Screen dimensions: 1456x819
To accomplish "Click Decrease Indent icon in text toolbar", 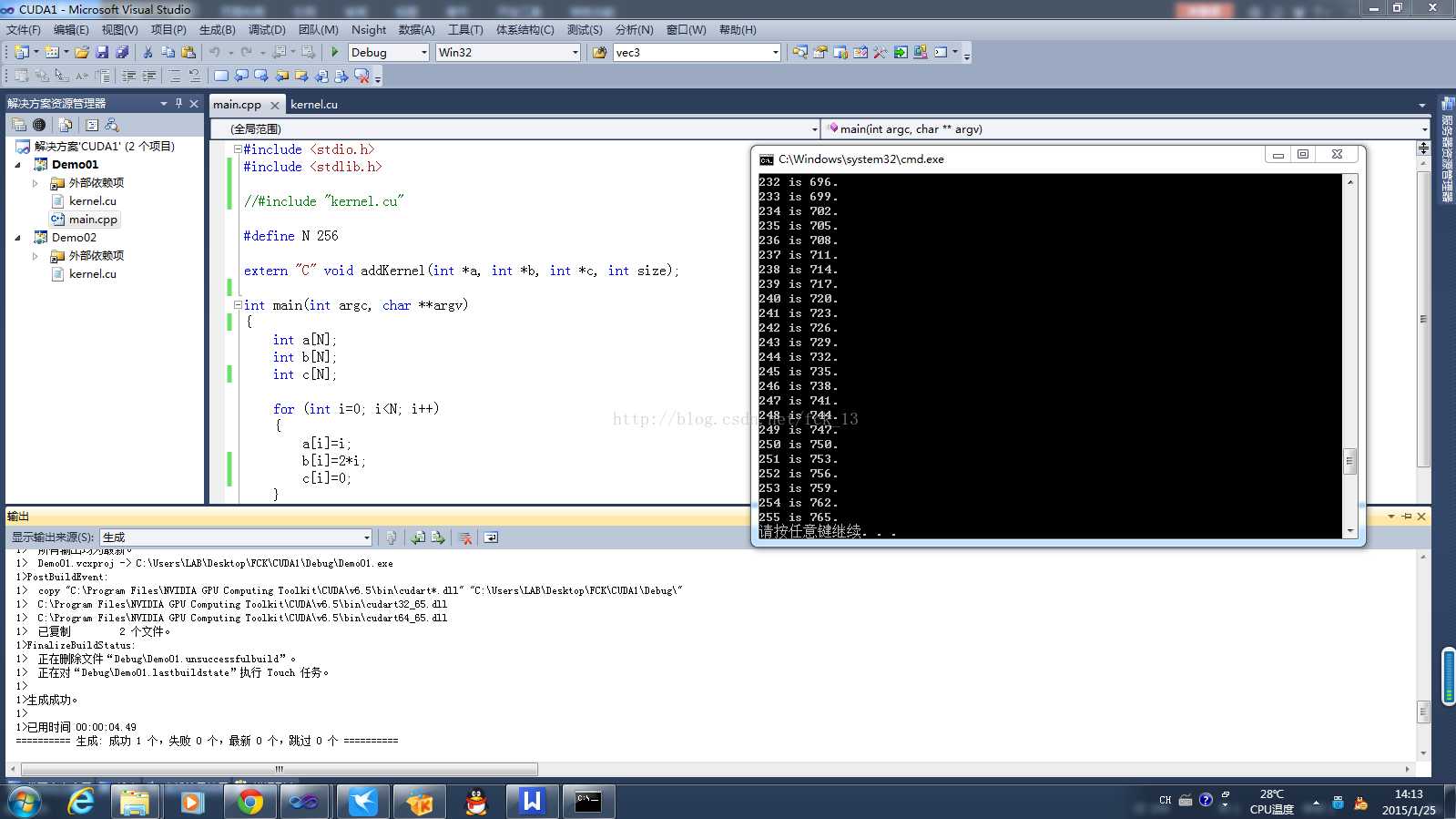I will 129,76.
